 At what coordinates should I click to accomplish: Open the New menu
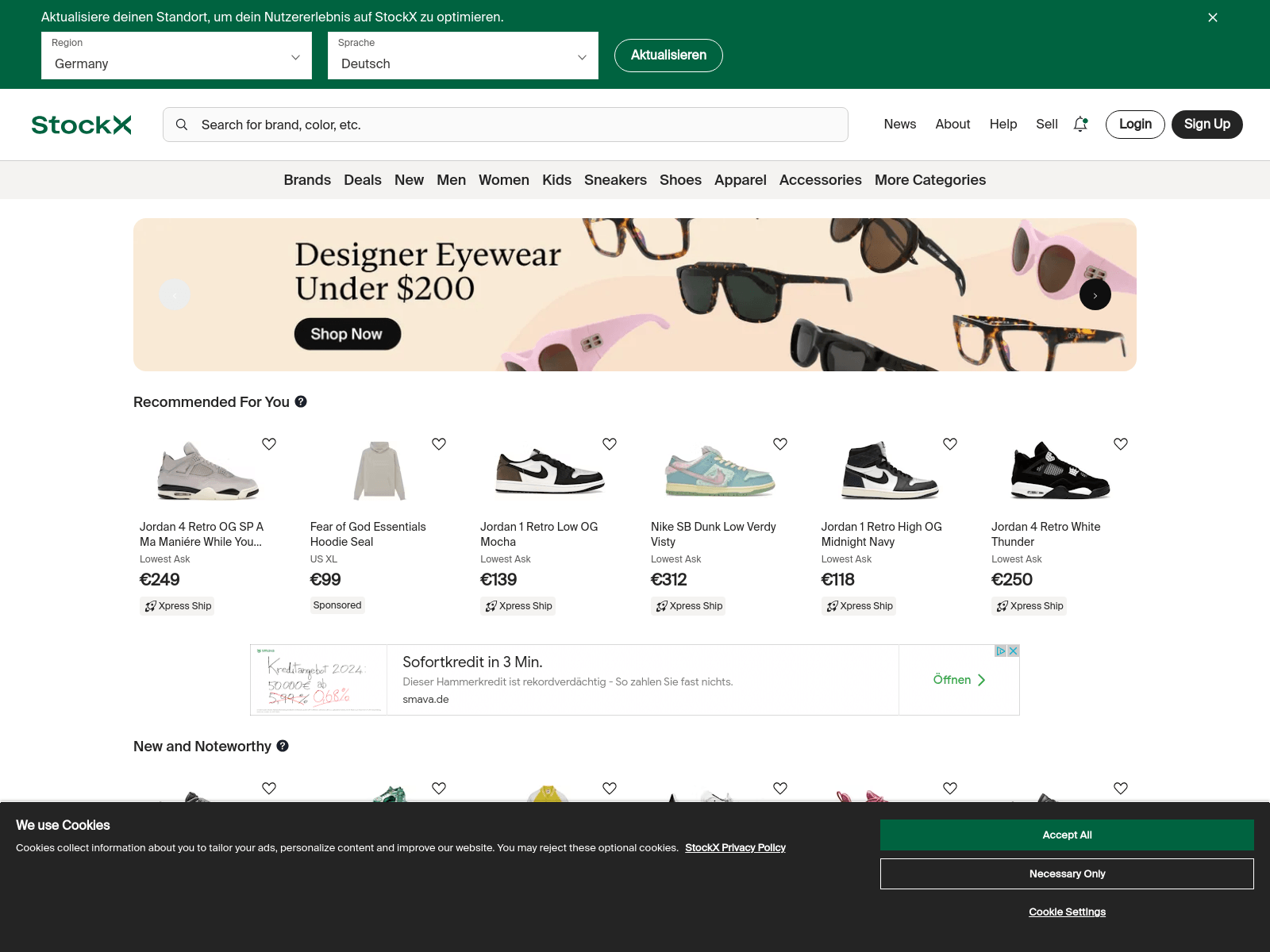pyautogui.click(x=409, y=180)
